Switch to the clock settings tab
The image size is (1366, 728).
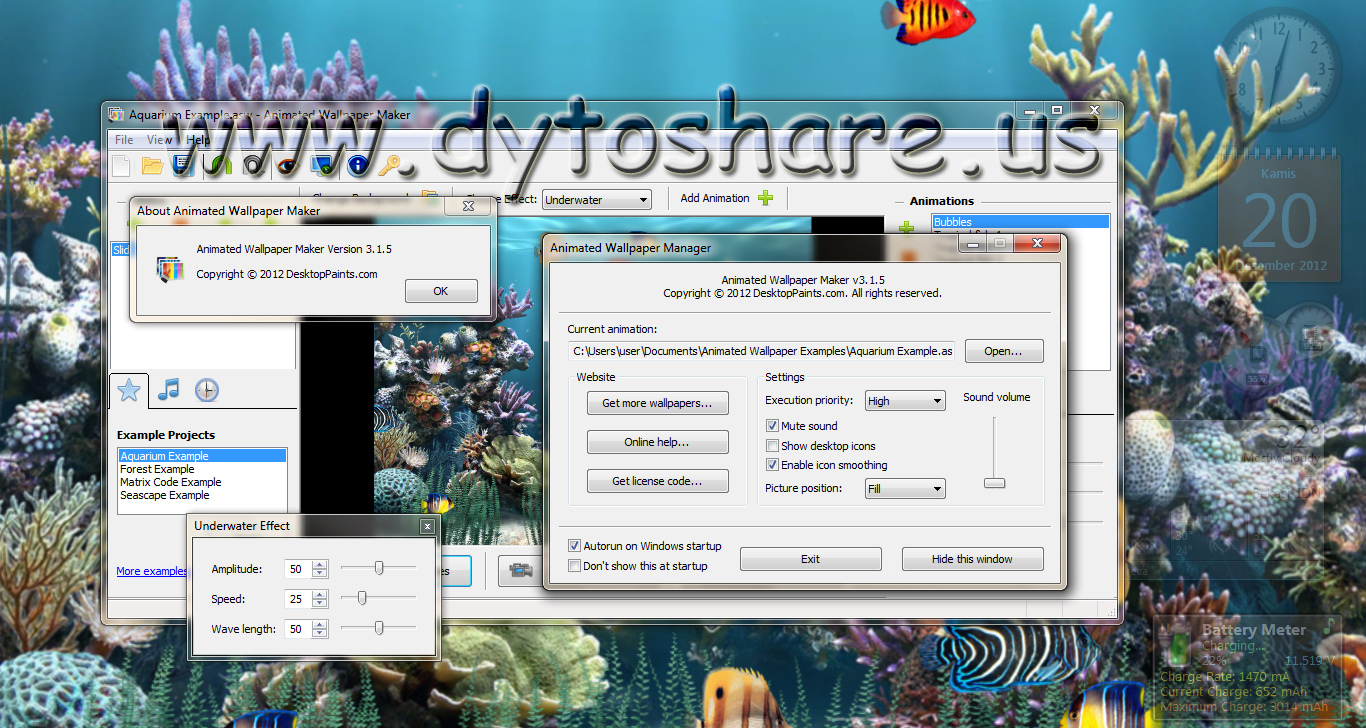point(207,390)
